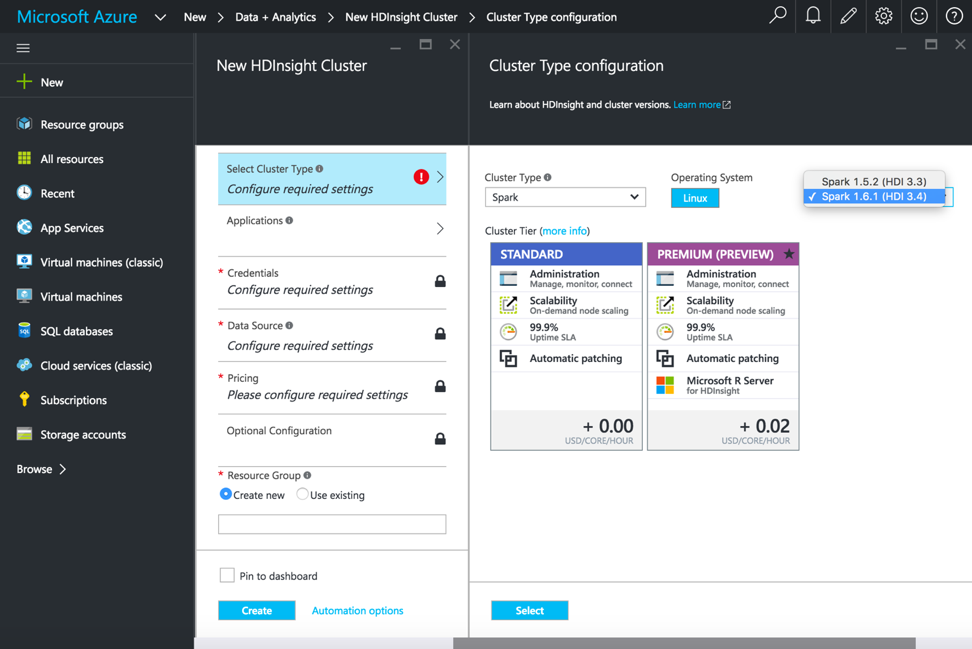Click the All resources grid icon
This screenshot has width=972, height=649.
pos(24,159)
